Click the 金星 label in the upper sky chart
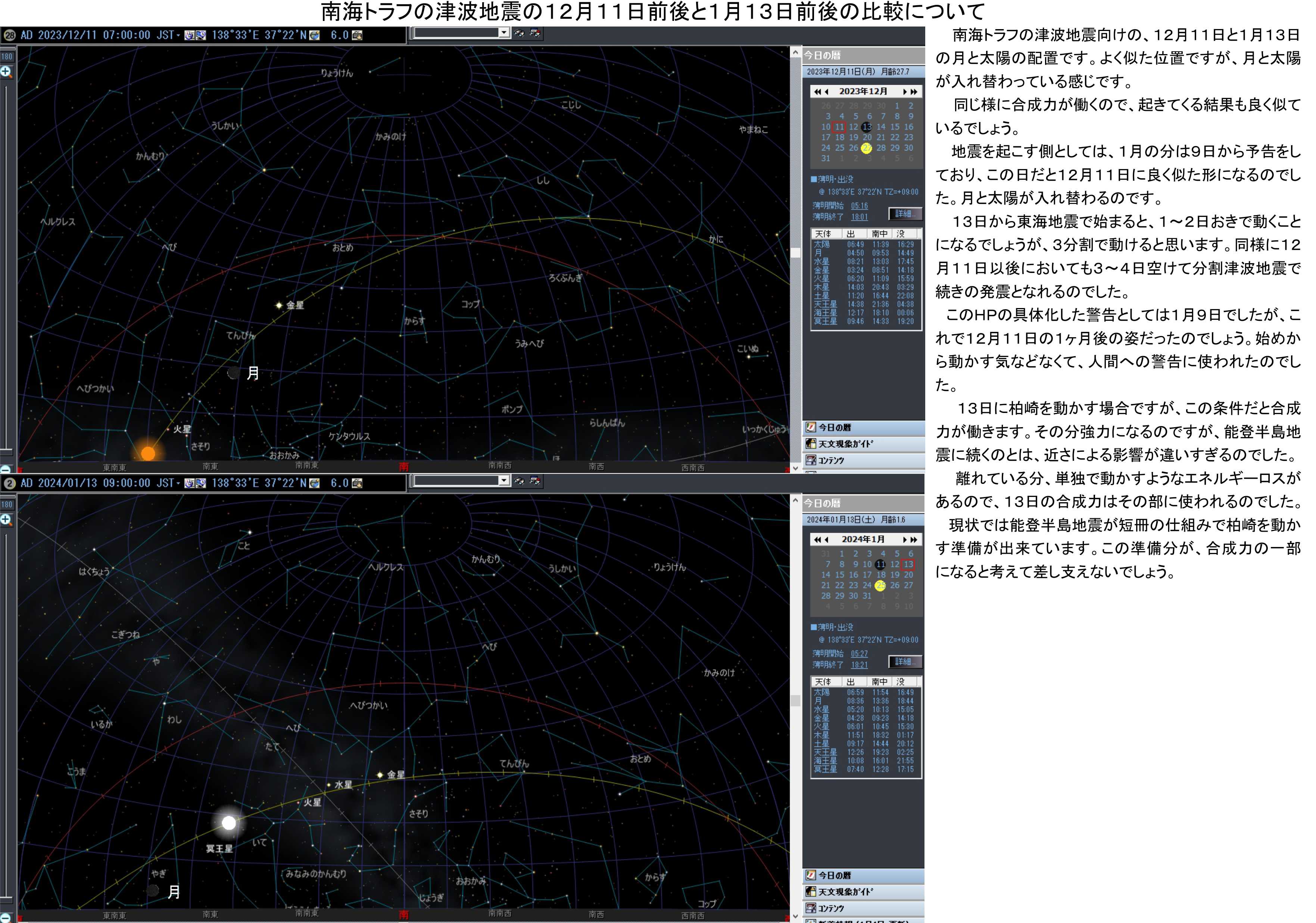1316x923 pixels. [x=295, y=305]
